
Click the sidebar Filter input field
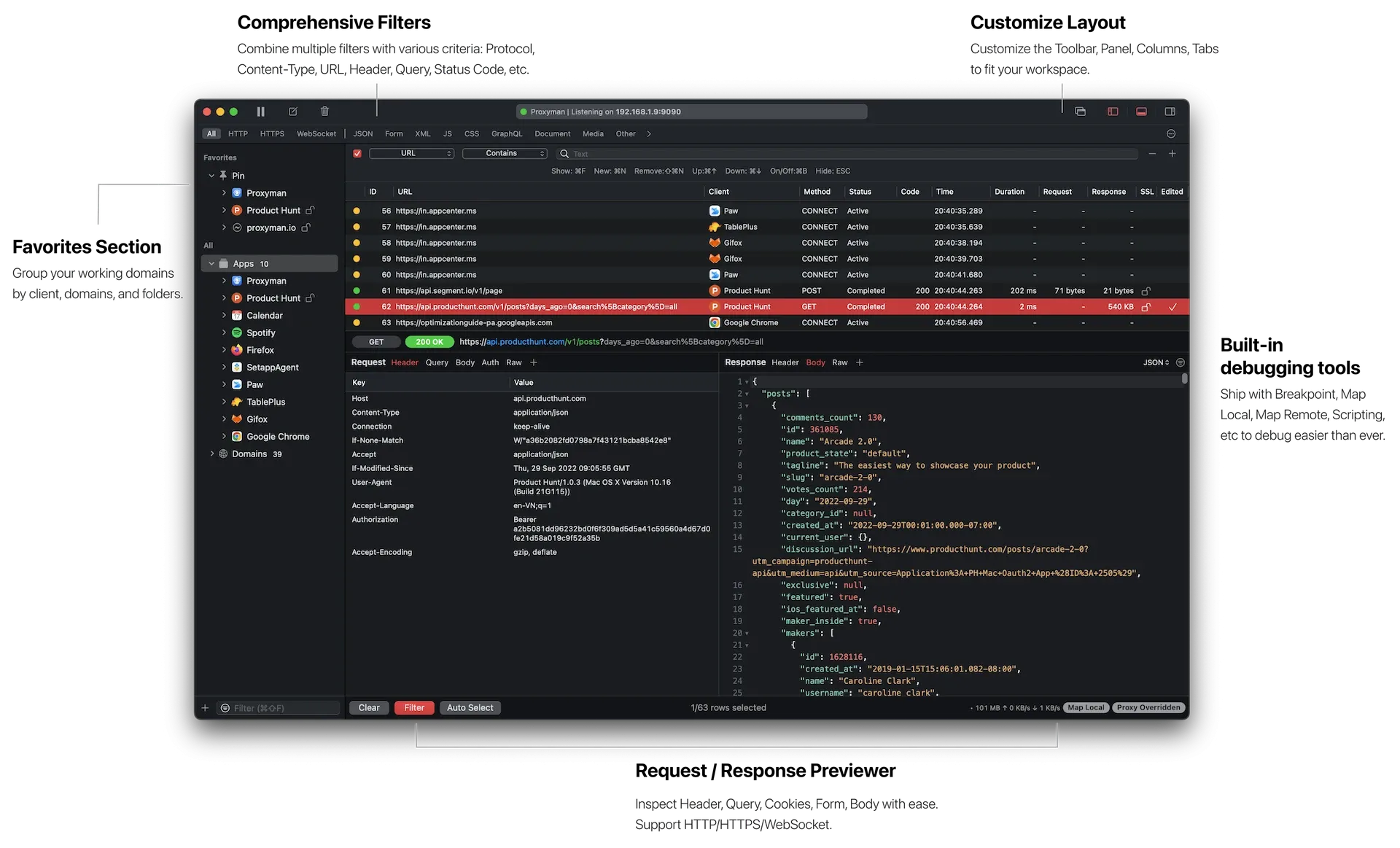click(279, 708)
